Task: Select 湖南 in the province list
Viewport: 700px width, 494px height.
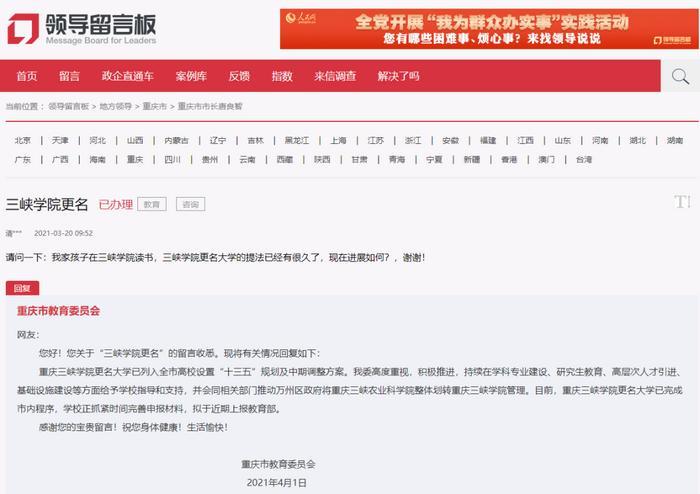Action: [674, 141]
